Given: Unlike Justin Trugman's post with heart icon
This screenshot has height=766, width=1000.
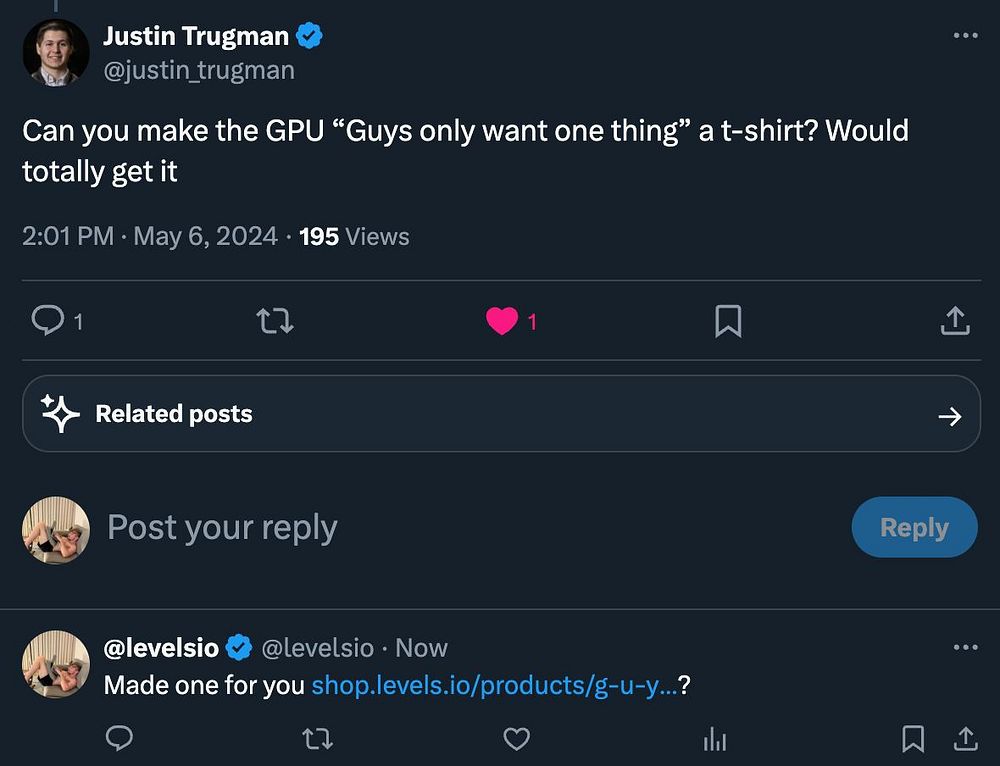Looking at the screenshot, I should click(x=502, y=321).
